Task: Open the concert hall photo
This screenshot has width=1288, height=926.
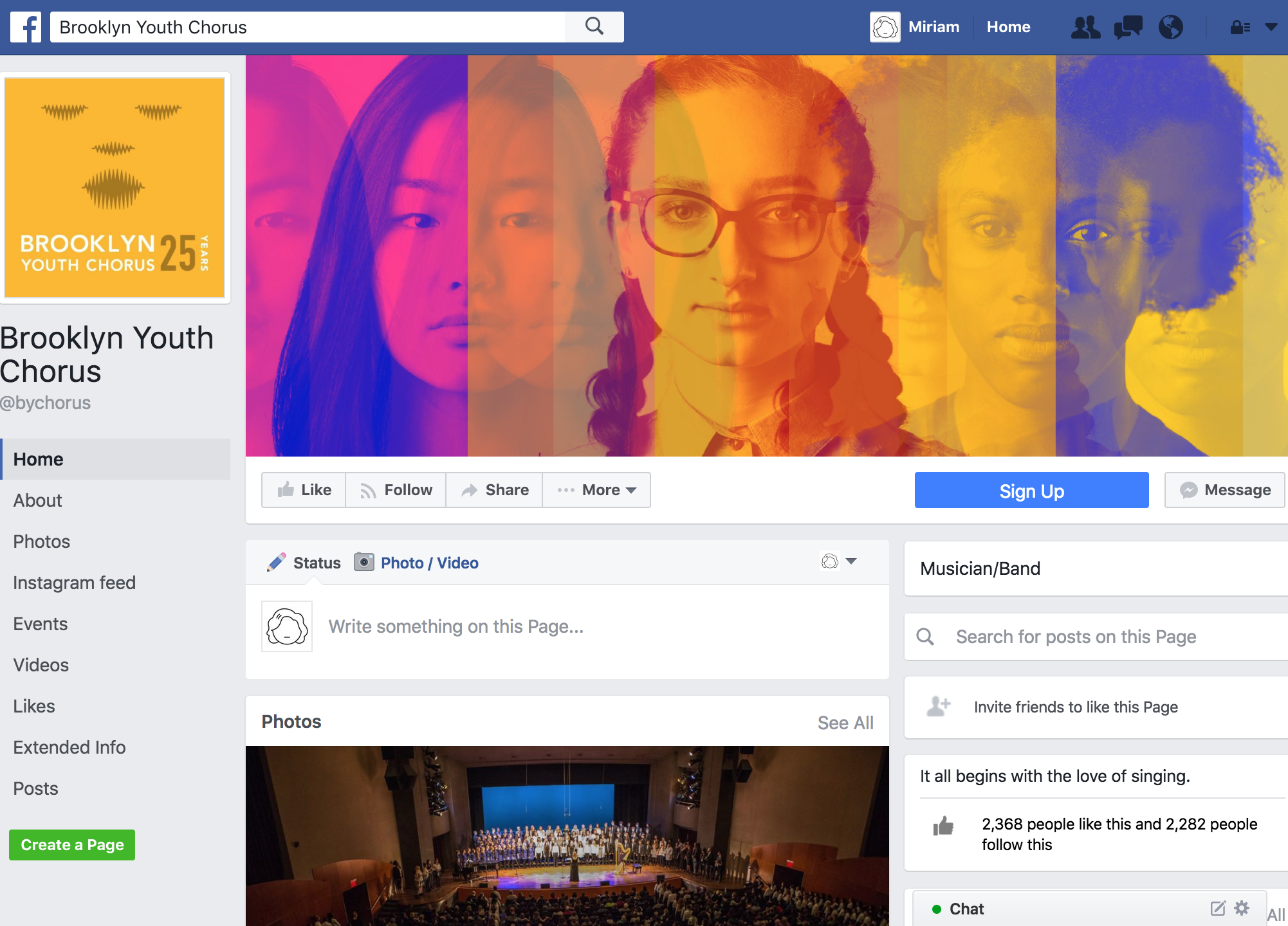Action: click(x=567, y=836)
